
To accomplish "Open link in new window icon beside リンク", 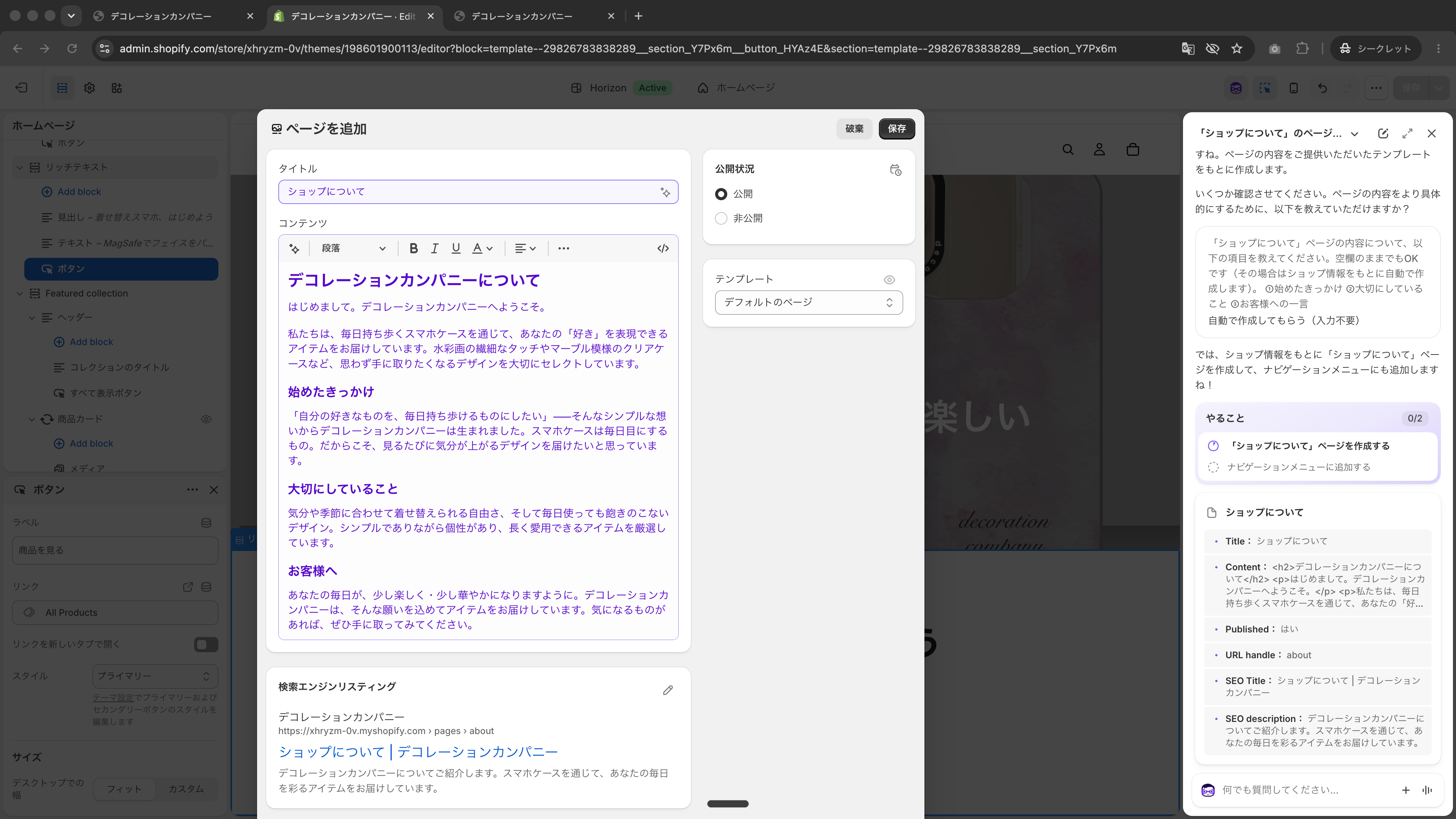I will (x=188, y=587).
